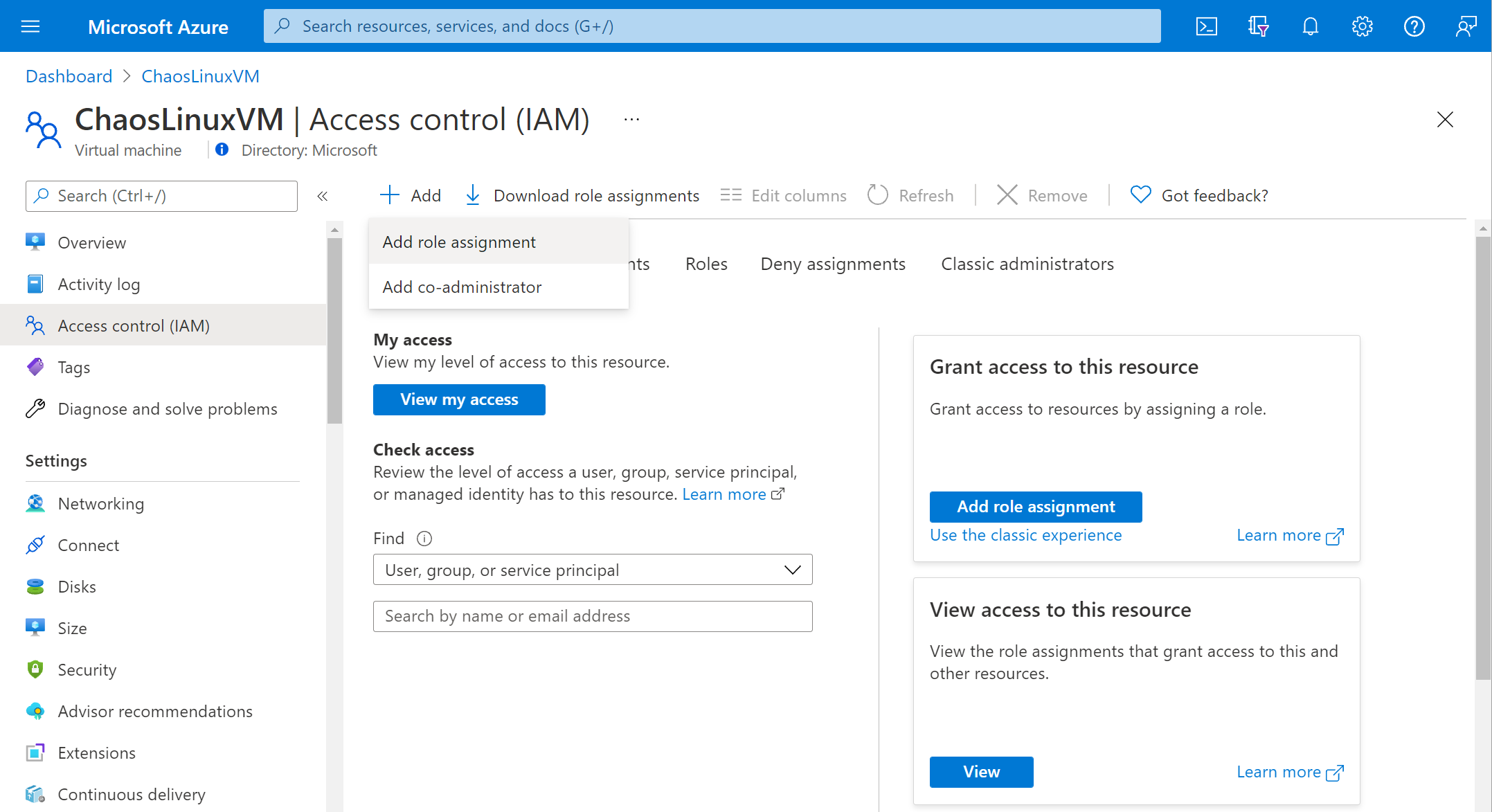Click the Activity log icon

(x=36, y=284)
